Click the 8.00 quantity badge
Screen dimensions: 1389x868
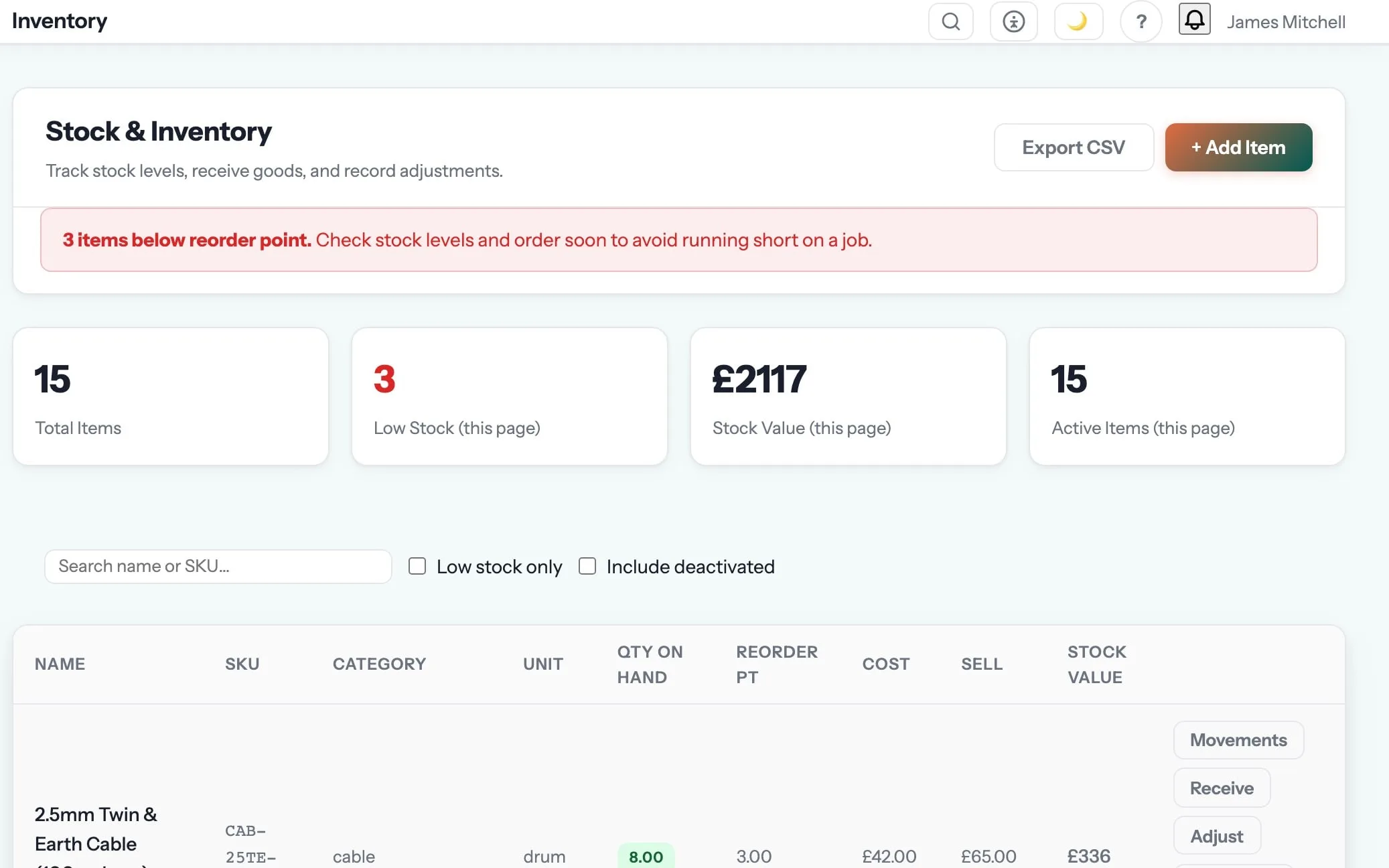[x=646, y=857]
